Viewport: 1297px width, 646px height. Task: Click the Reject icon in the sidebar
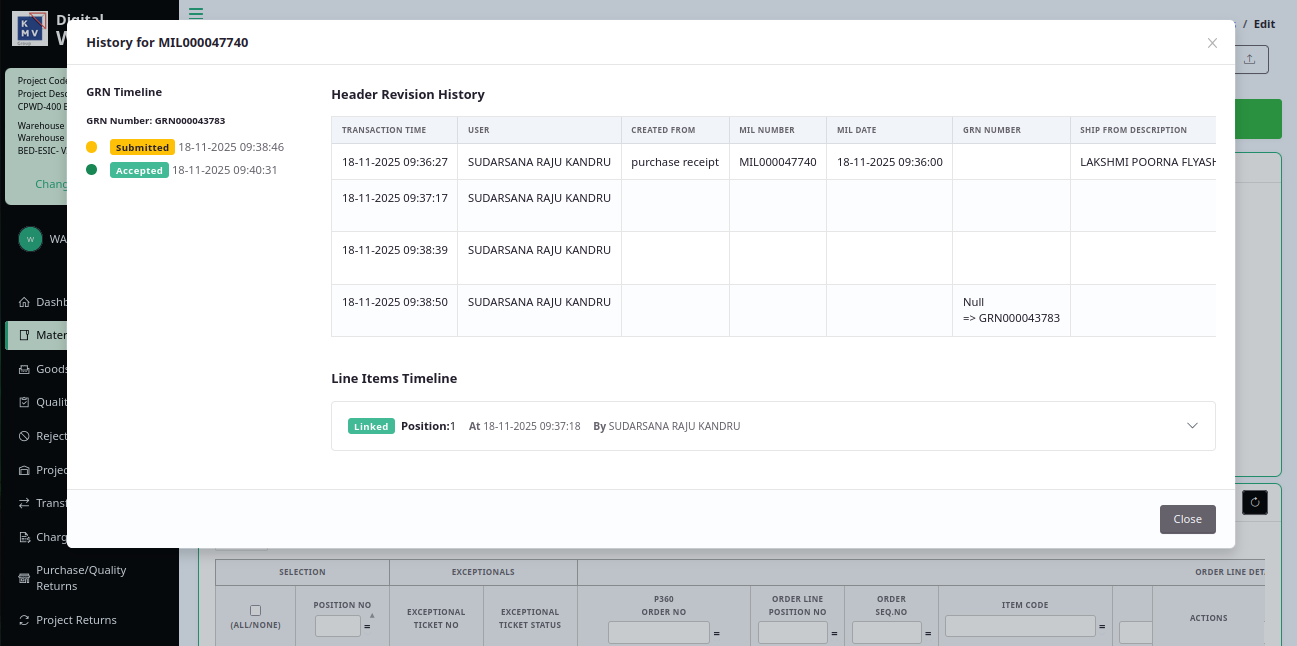click(25, 436)
